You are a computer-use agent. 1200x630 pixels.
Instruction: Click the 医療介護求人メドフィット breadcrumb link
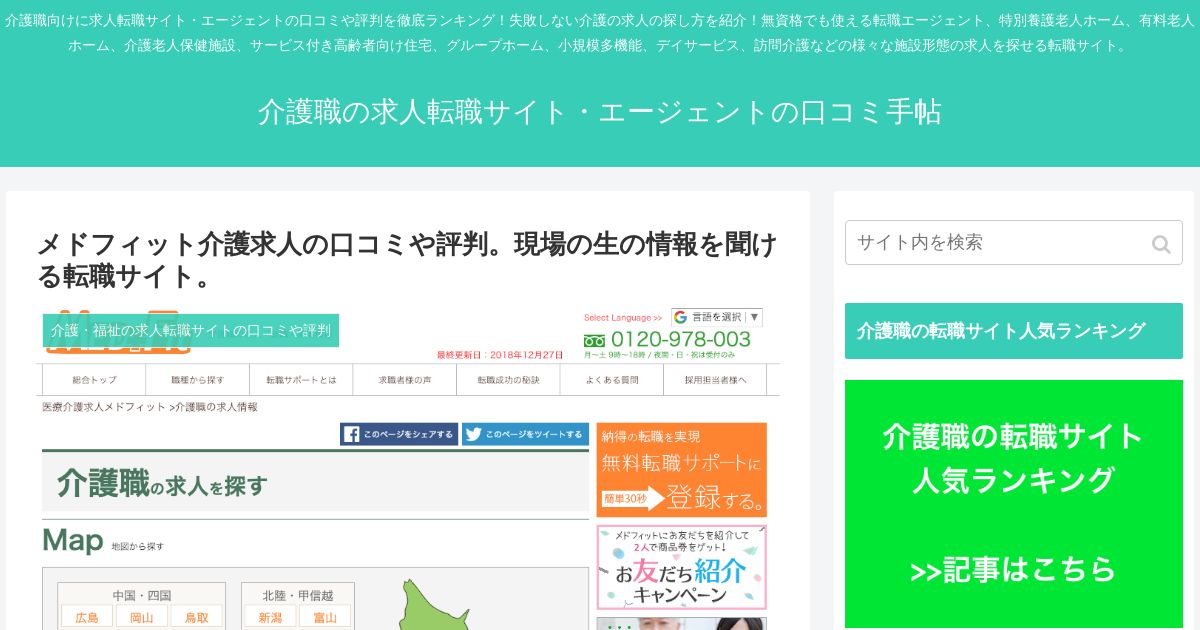[104, 407]
